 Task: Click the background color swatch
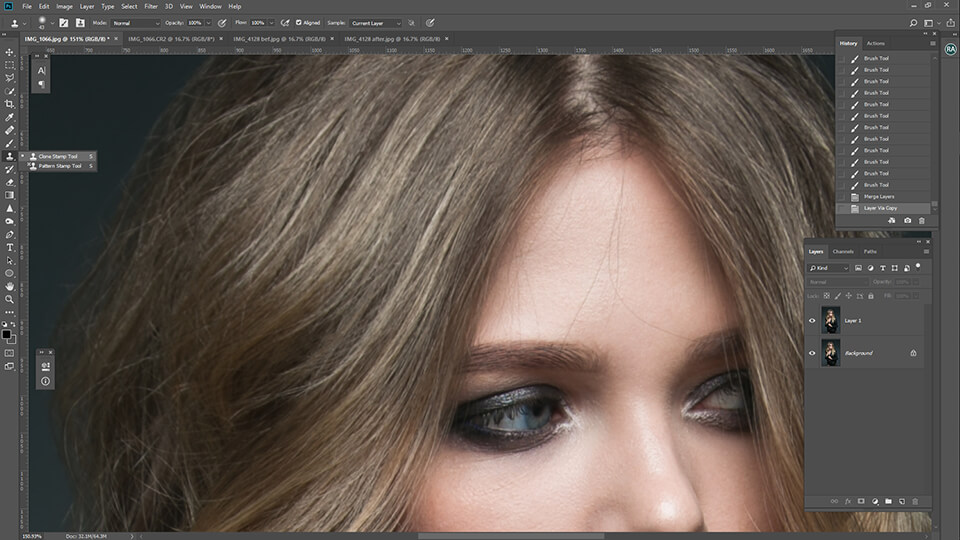12,340
